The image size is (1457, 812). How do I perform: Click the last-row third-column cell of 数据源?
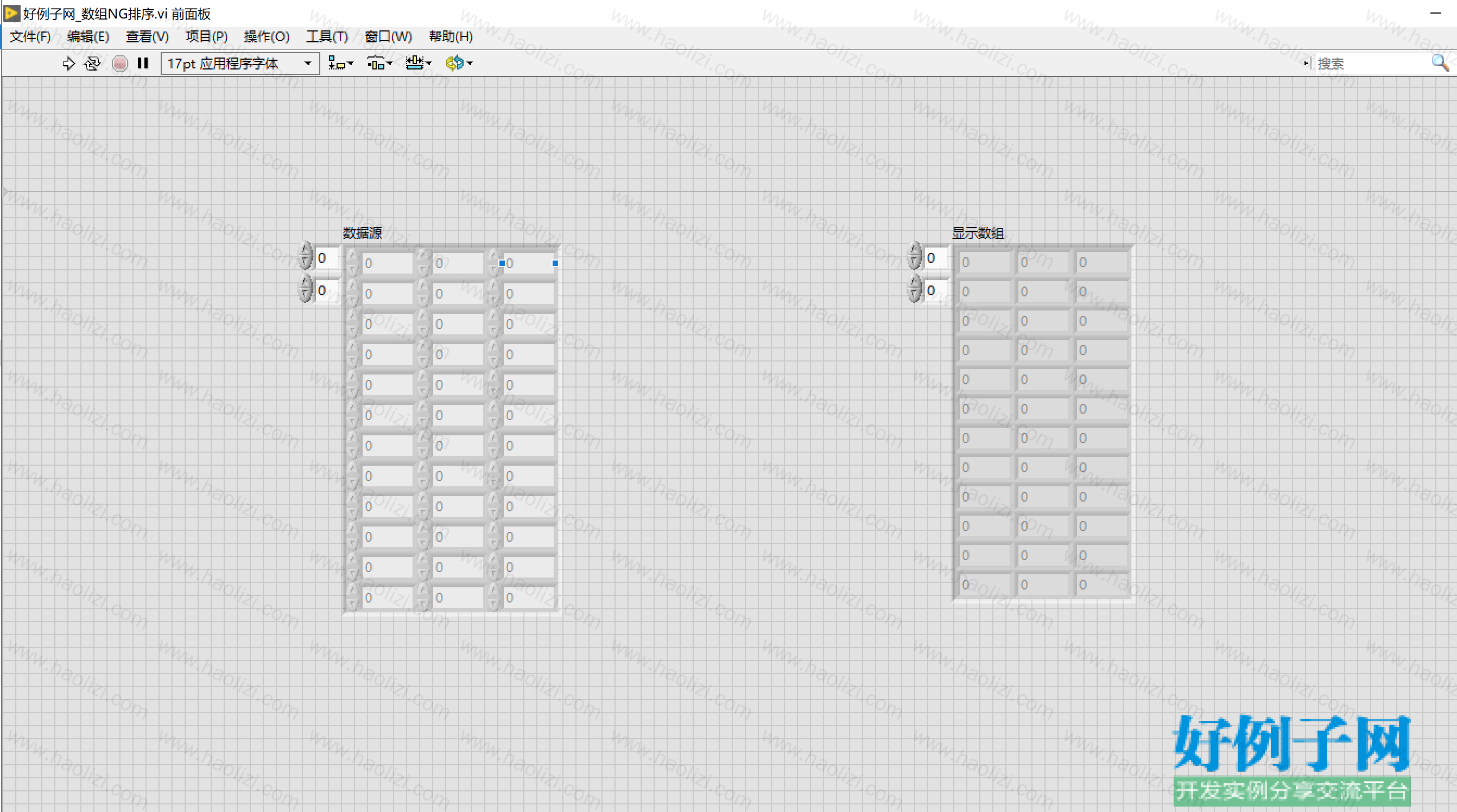click(x=528, y=597)
